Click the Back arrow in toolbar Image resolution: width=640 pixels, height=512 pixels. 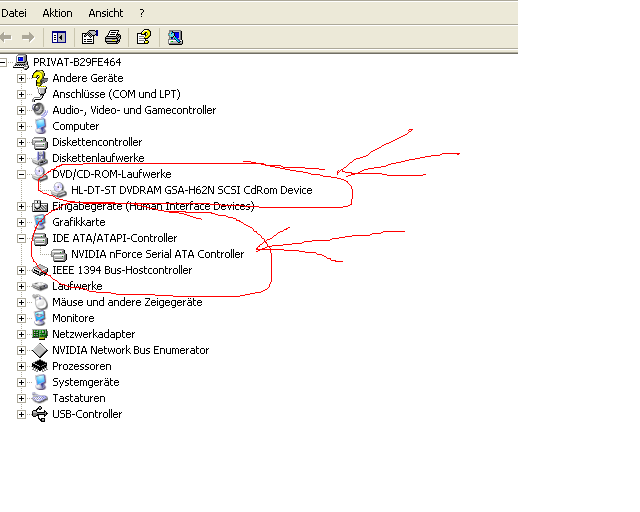tap(7, 37)
